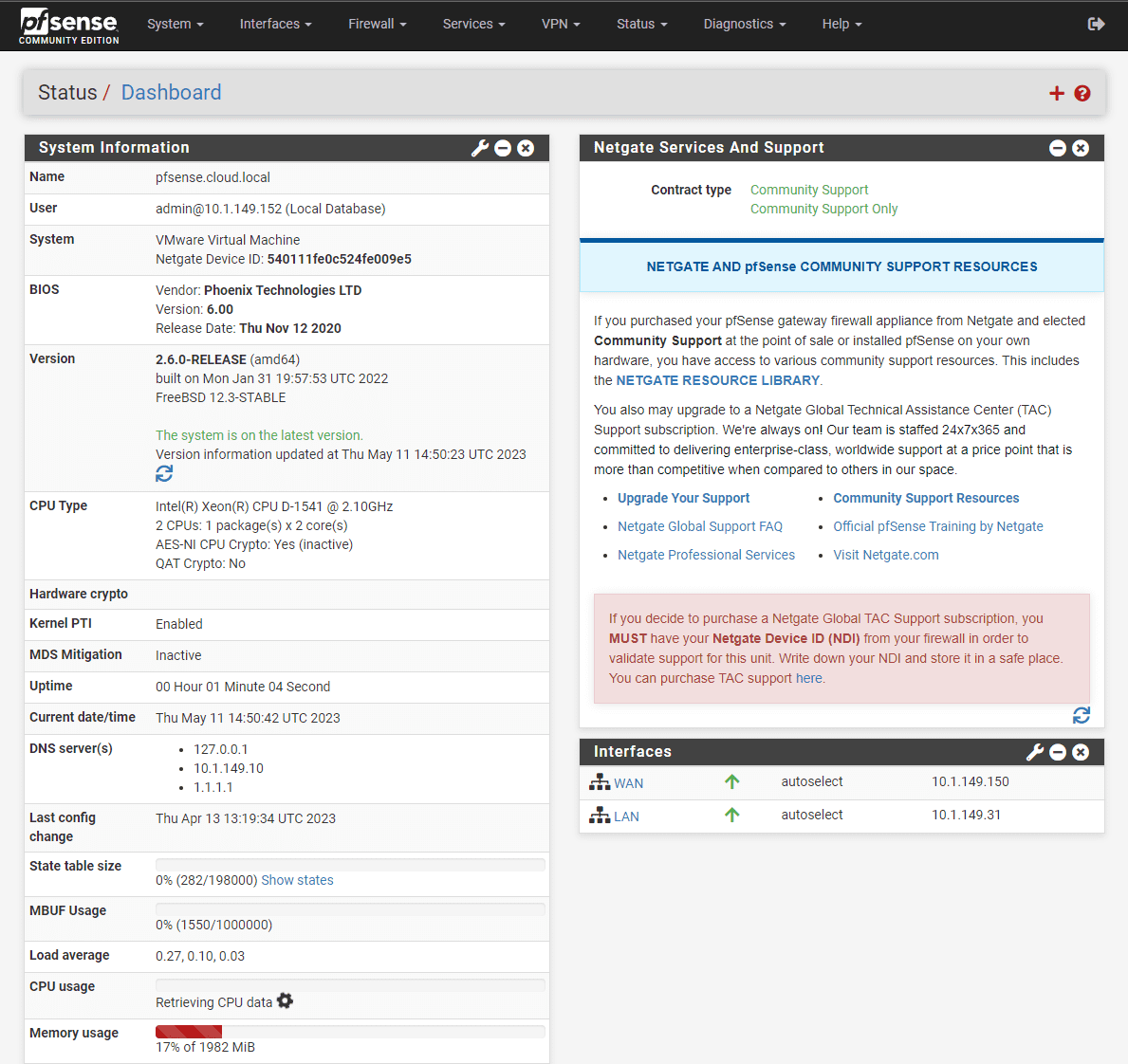Refresh version information update icon
Viewport: 1128px width, 1064px height.
(x=164, y=474)
